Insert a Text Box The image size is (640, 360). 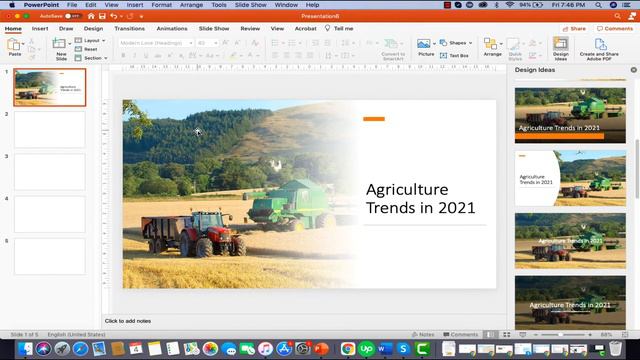pos(454,56)
